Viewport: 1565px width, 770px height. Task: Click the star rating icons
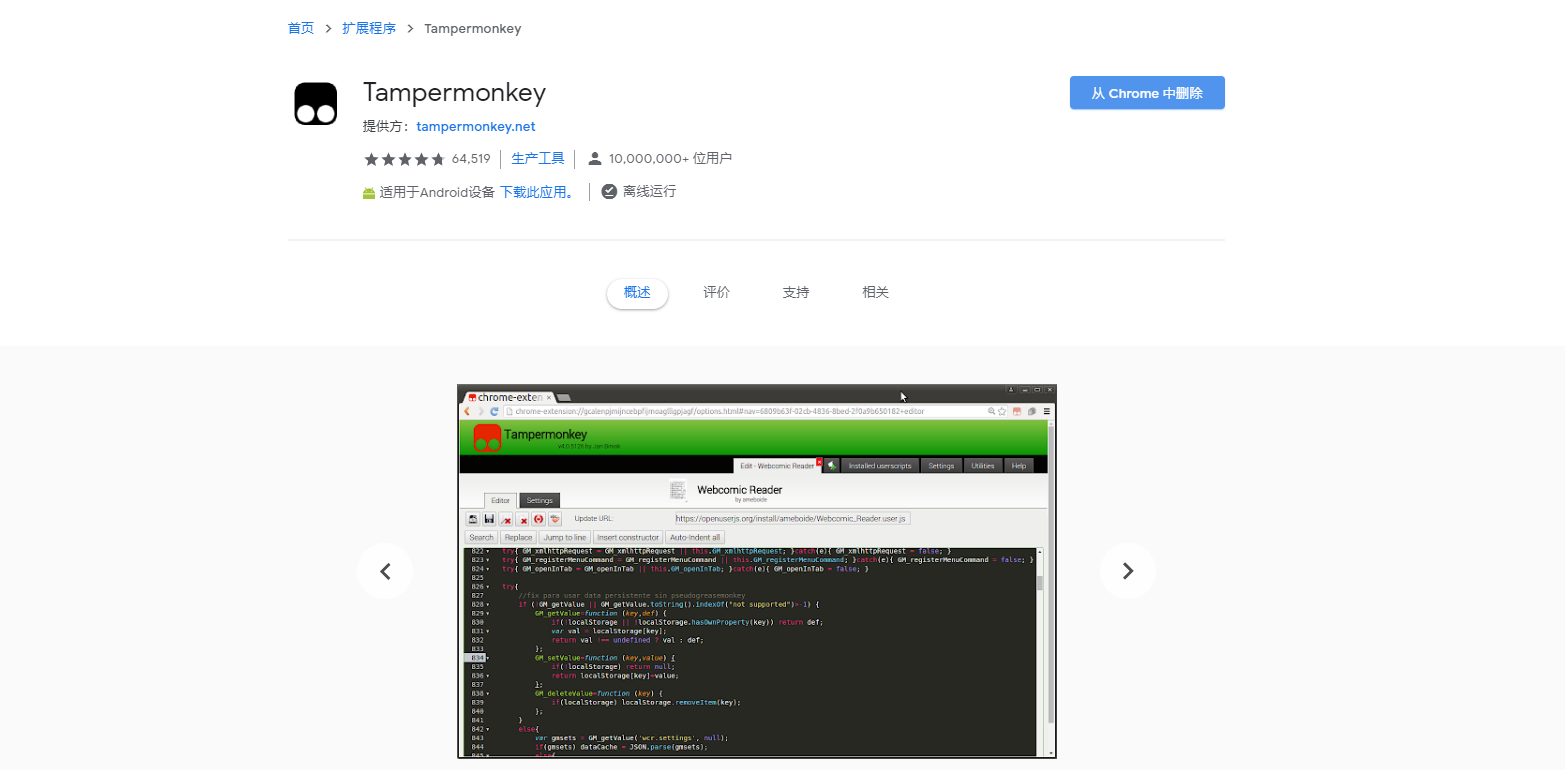pyautogui.click(x=404, y=159)
